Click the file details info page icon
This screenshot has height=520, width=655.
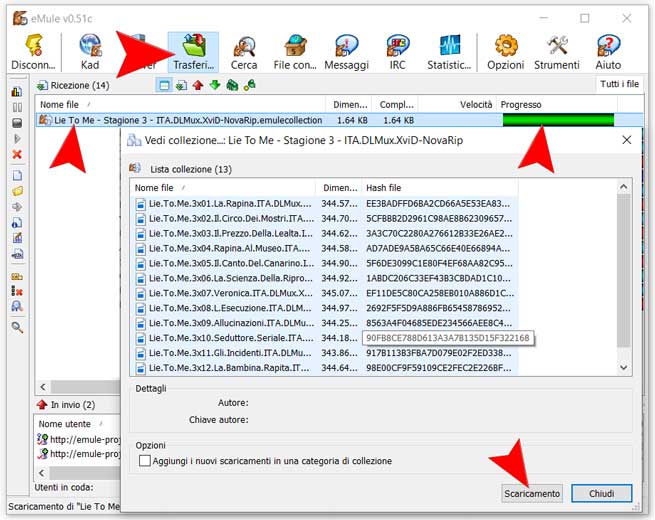tap(17, 223)
